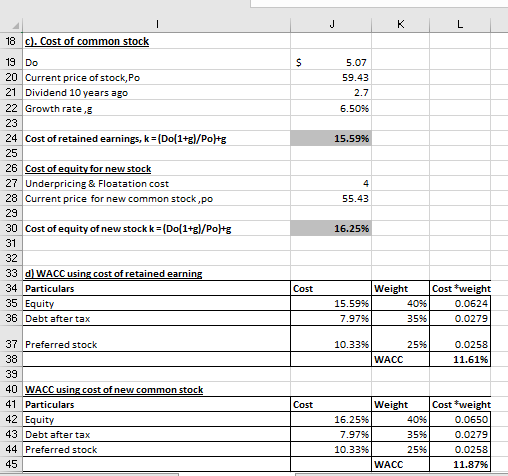508x476 pixels.
Task: Select the 0.0624 cell
Action: [460, 303]
